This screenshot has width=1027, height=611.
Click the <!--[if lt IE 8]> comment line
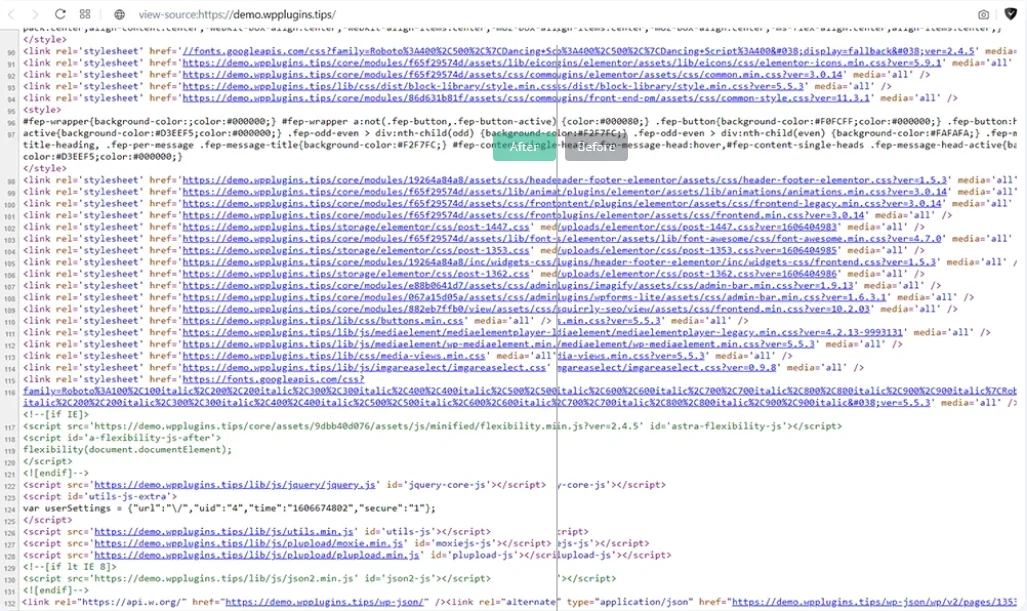(69, 567)
